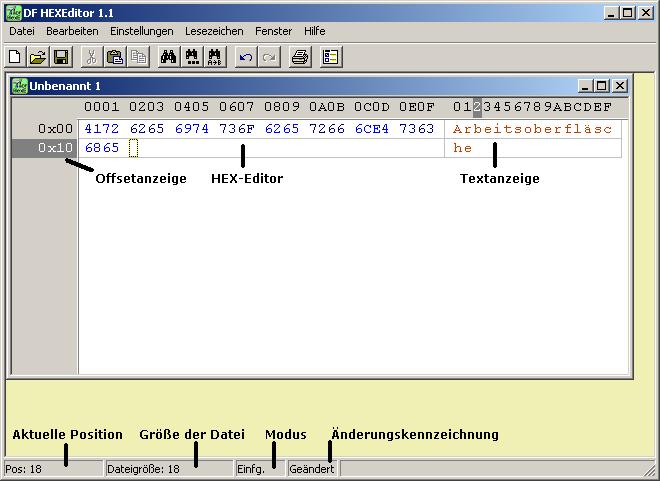This screenshot has height=481, width=660.
Task: Open the Datei menu
Action: tap(22, 31)
